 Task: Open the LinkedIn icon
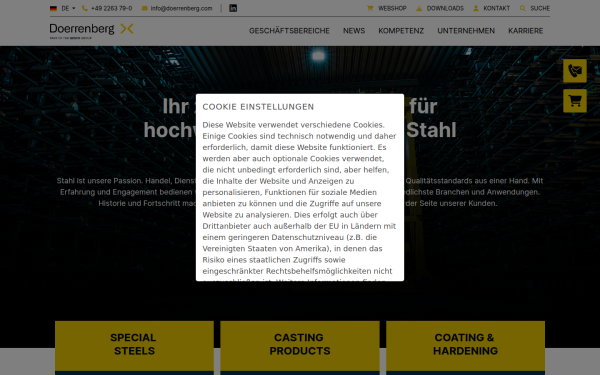coord(233,8)
